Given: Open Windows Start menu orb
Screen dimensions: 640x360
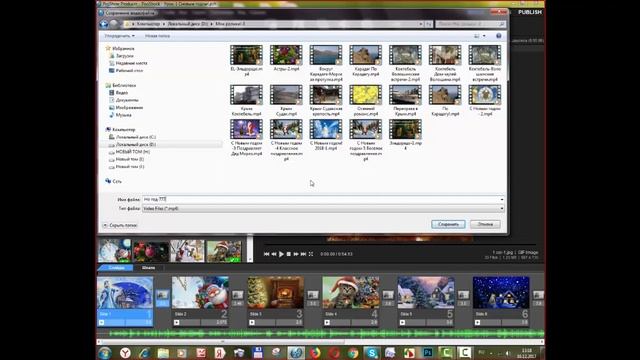Looking at the screenshot, I should (x=105, y=353).
